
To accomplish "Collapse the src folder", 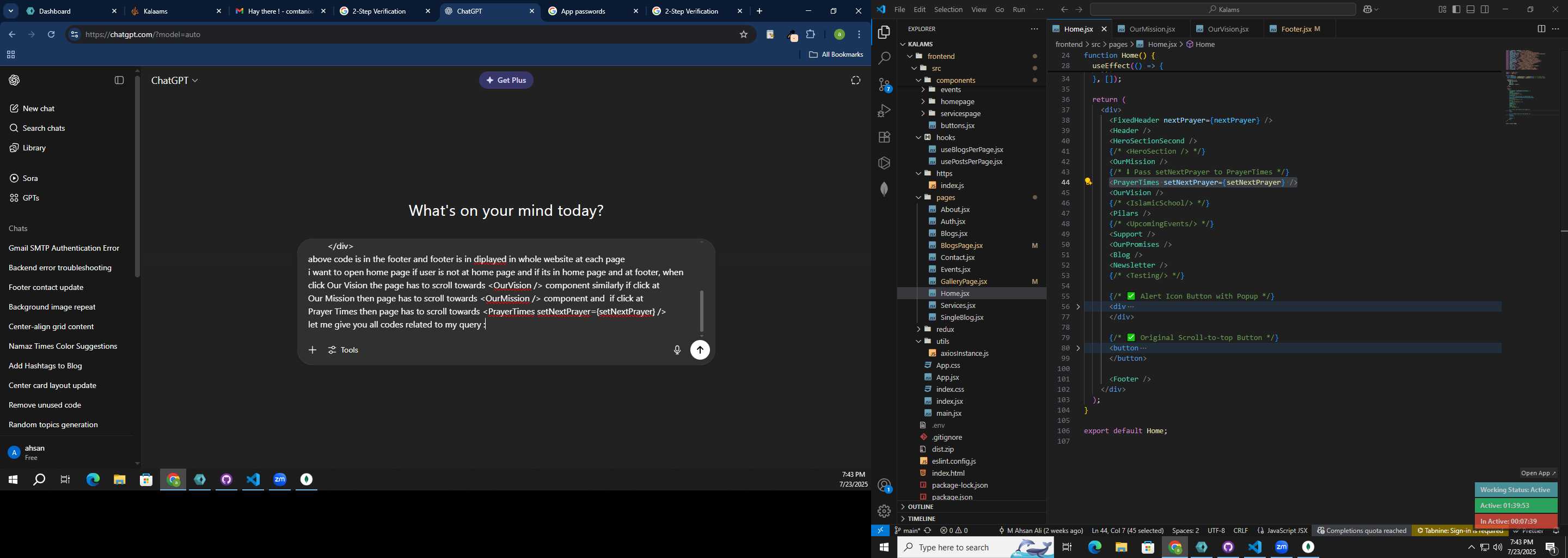I will point(914,68).
